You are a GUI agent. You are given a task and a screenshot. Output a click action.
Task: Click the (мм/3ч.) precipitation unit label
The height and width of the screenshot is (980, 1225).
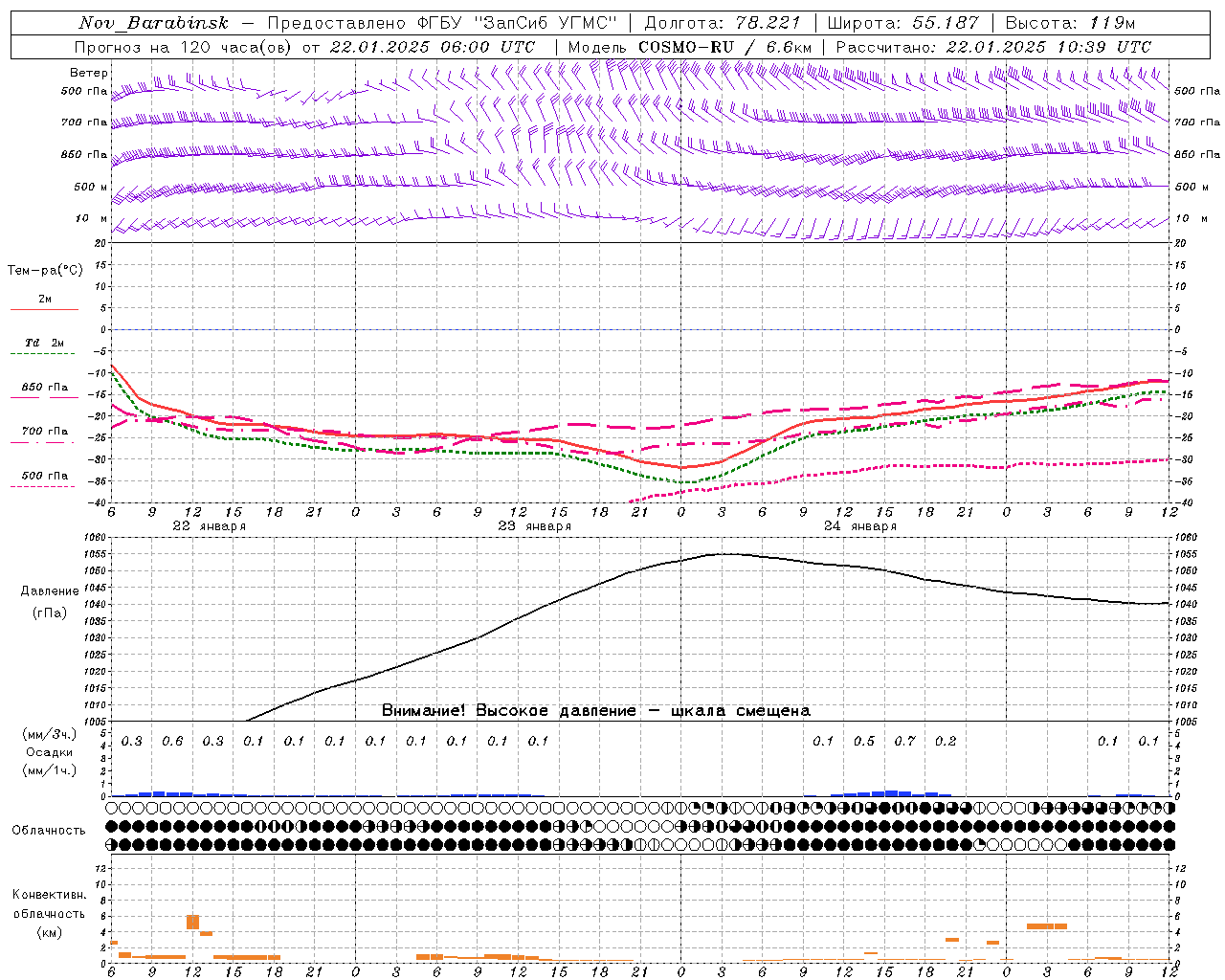tap(50, 734)
